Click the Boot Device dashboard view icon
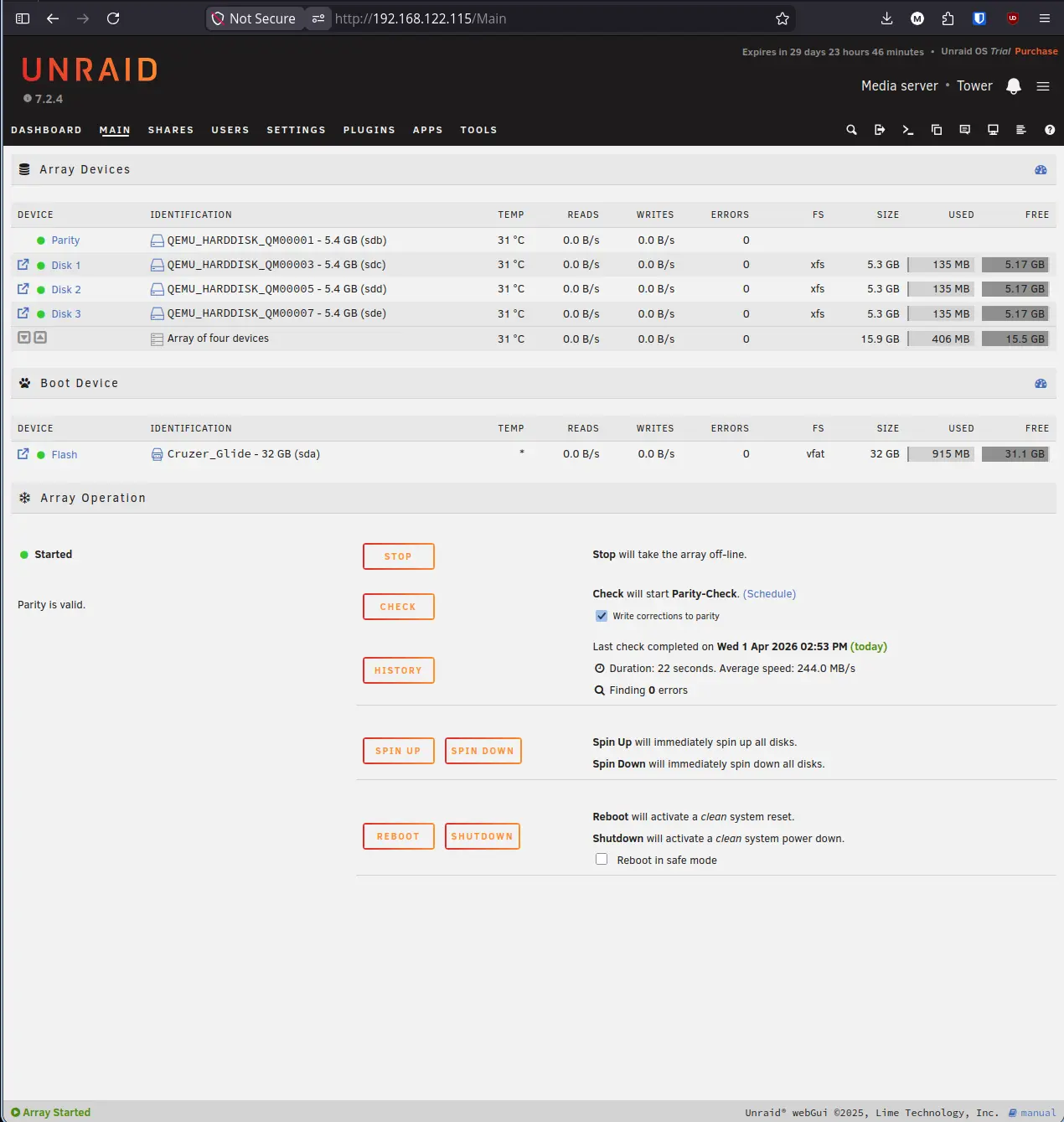Screen dimensions: 1064x1122 point(1041,383)
